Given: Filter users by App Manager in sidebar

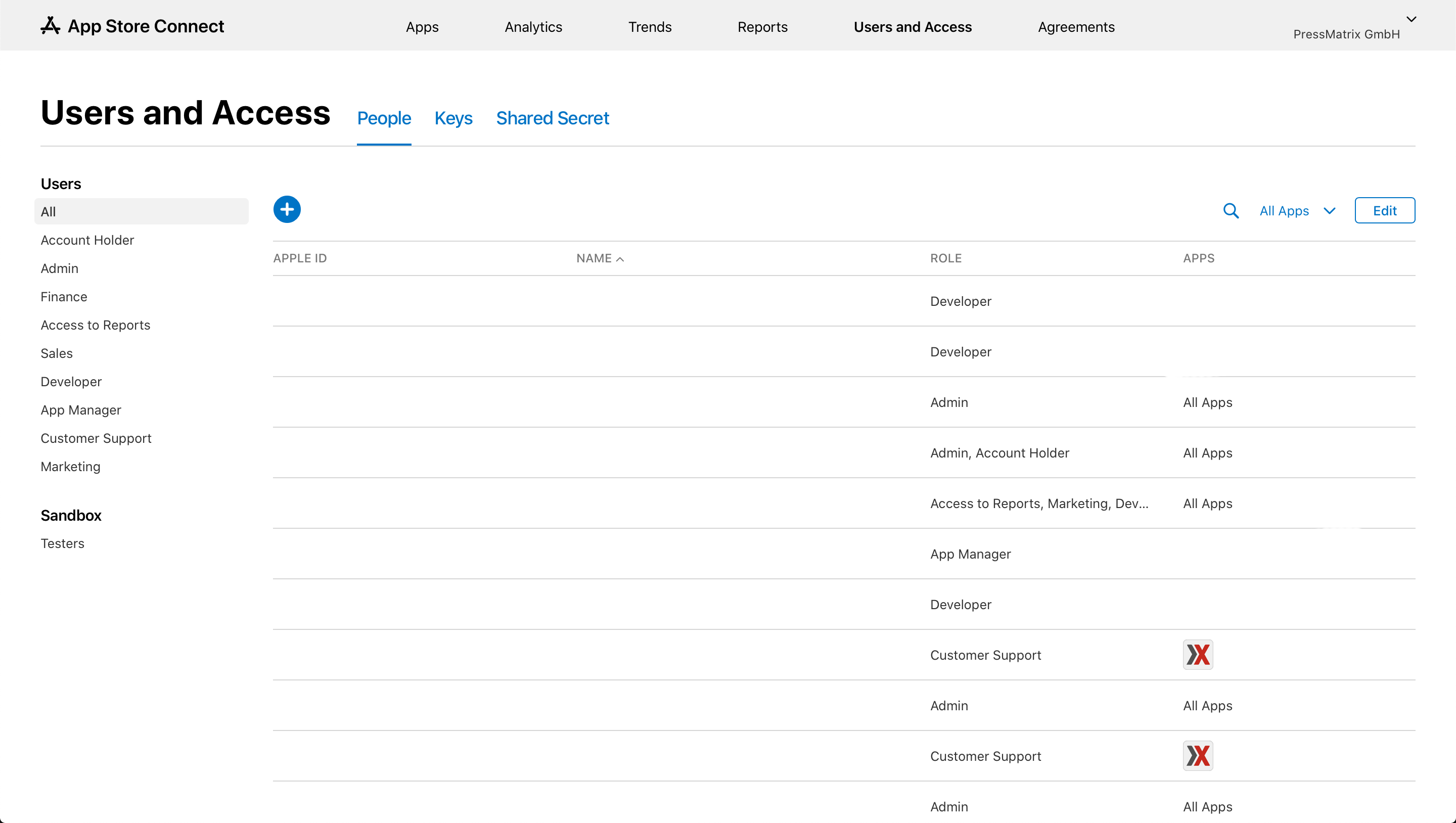Looking at the screenshot, I should pyautogui.click(x=81, y=410).
